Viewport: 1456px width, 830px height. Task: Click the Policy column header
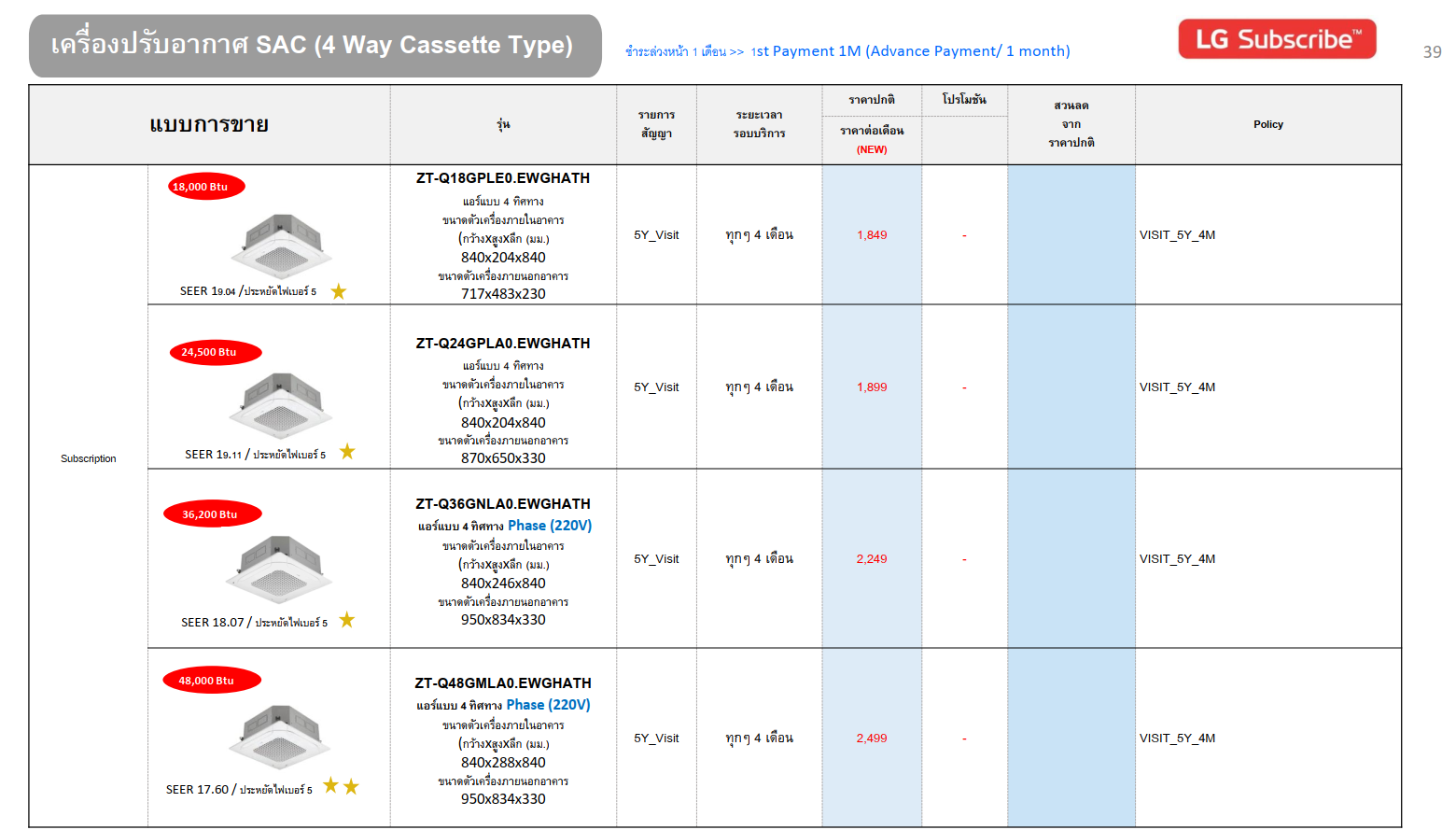[1267, 124]
